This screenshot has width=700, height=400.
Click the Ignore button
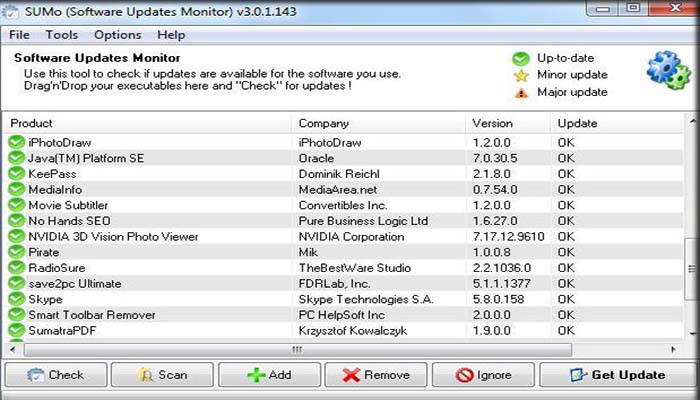coord(483,375)
